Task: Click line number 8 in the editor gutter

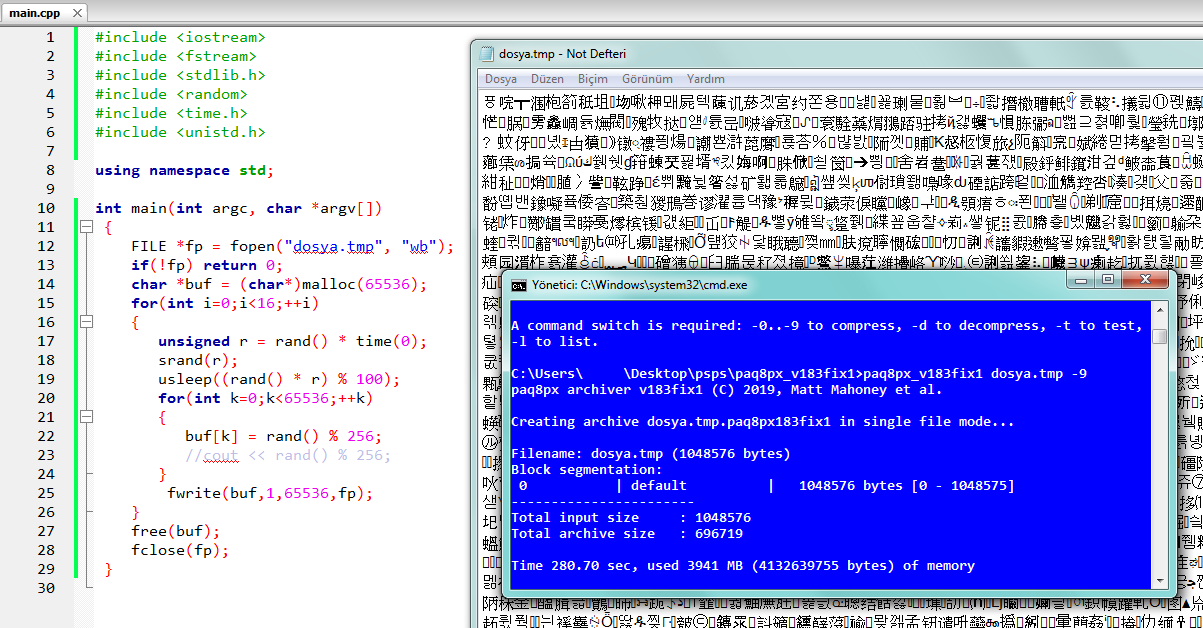Action: pyautogui.click(x=50, y=170)
